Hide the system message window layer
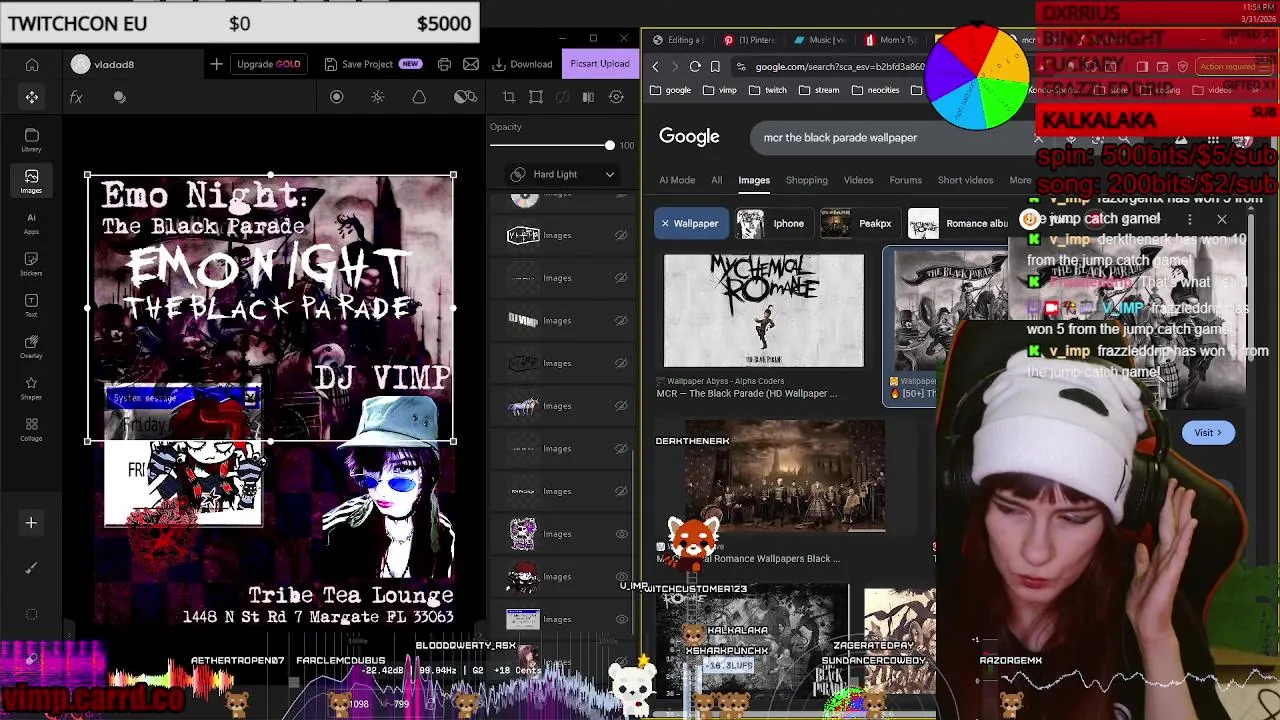The height and width of the screenshot is (720, 1280). pos(621,619)
